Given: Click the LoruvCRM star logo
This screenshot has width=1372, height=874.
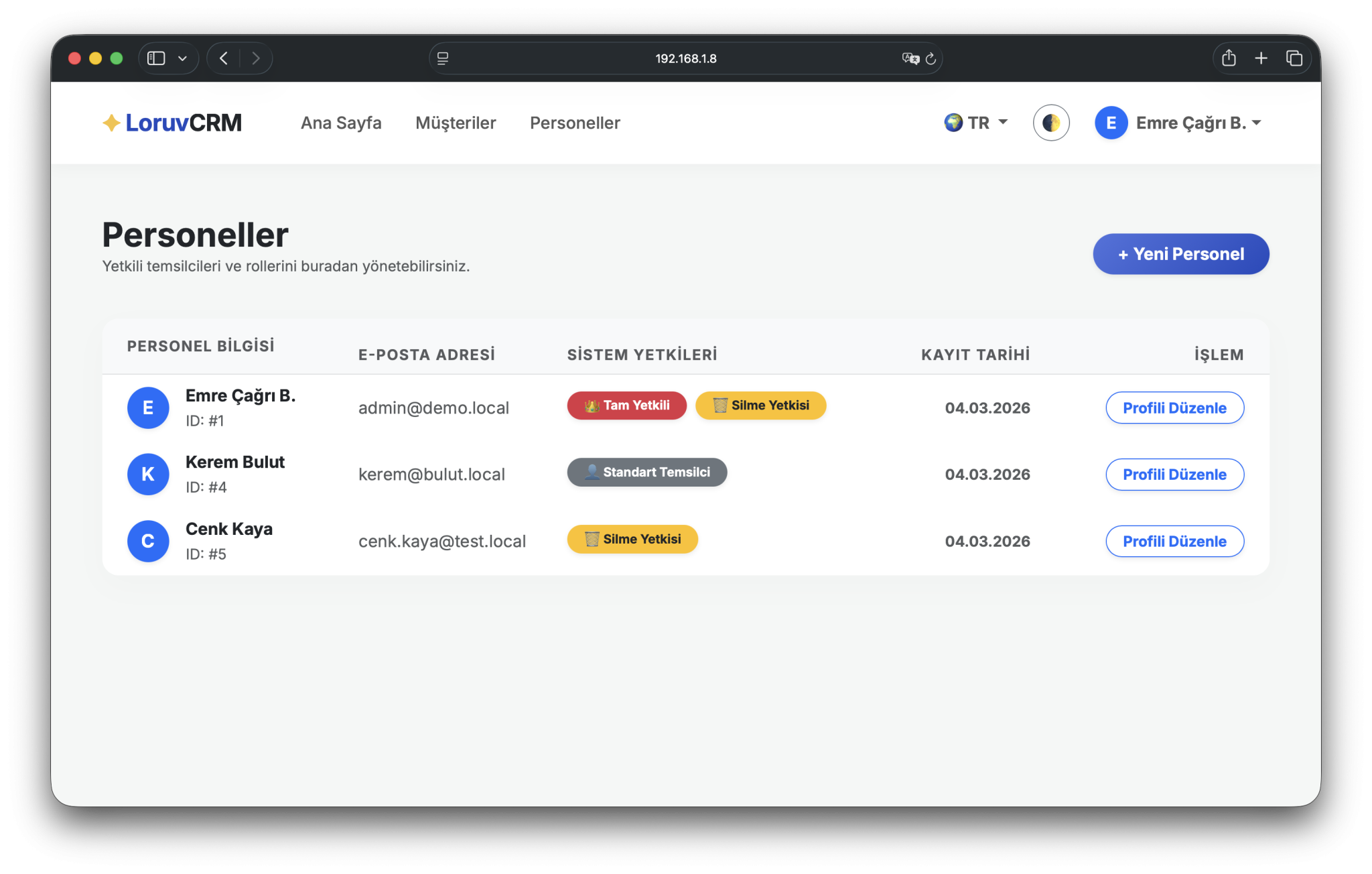Looking at the screenshot, I should pos(111,123).
